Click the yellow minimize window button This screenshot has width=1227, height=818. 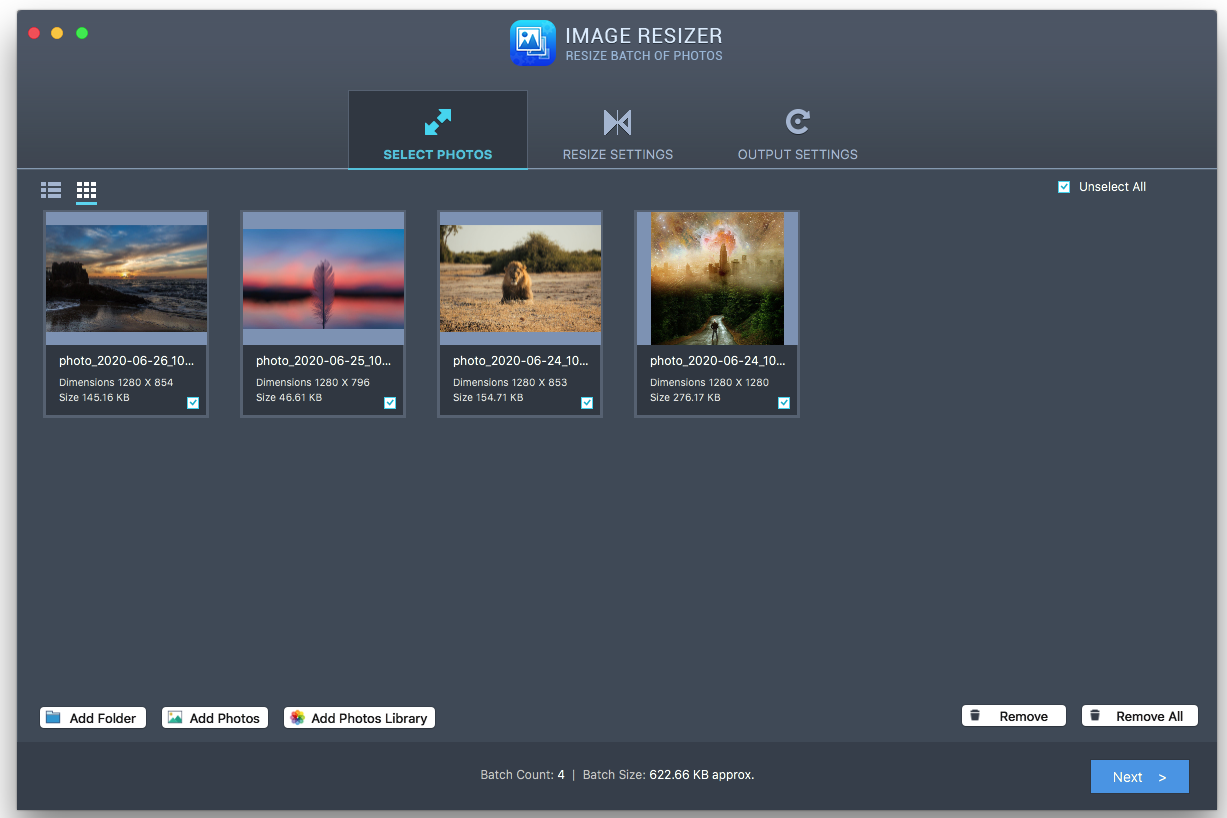click(57, 33)
